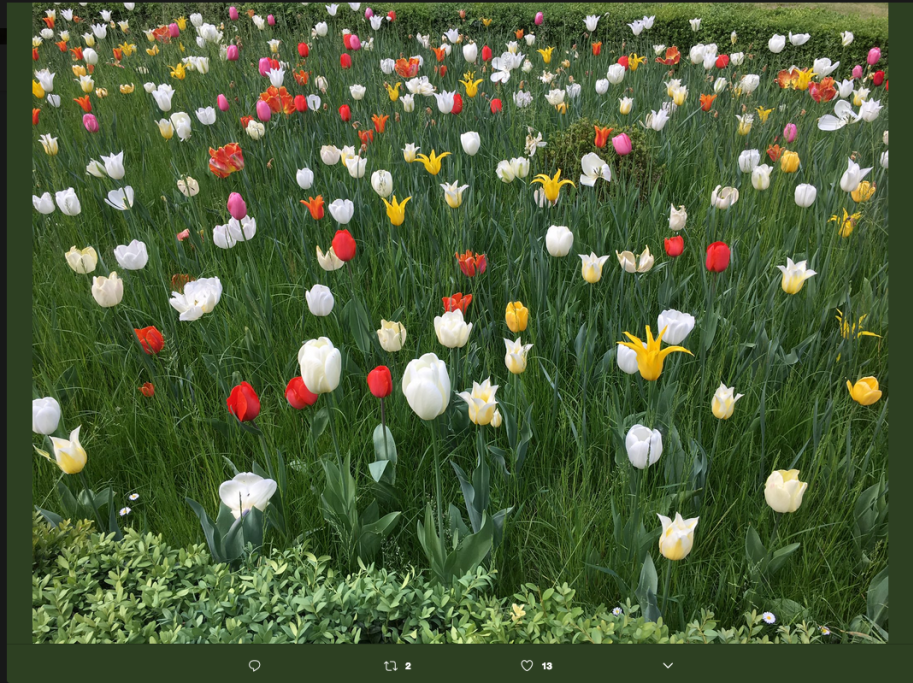The image size is (913, 683).
Task: Click the reply speech bubble icon
Action: point(254,666)
